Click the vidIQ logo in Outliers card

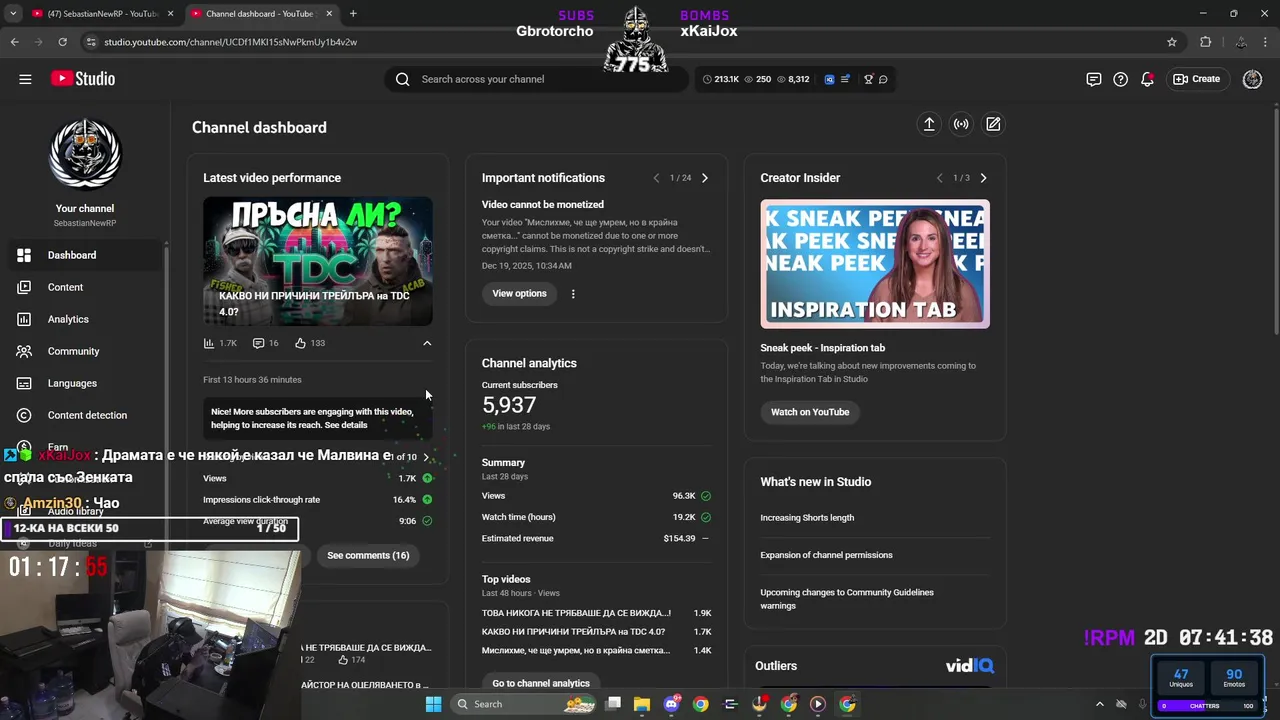pos(969,666)
